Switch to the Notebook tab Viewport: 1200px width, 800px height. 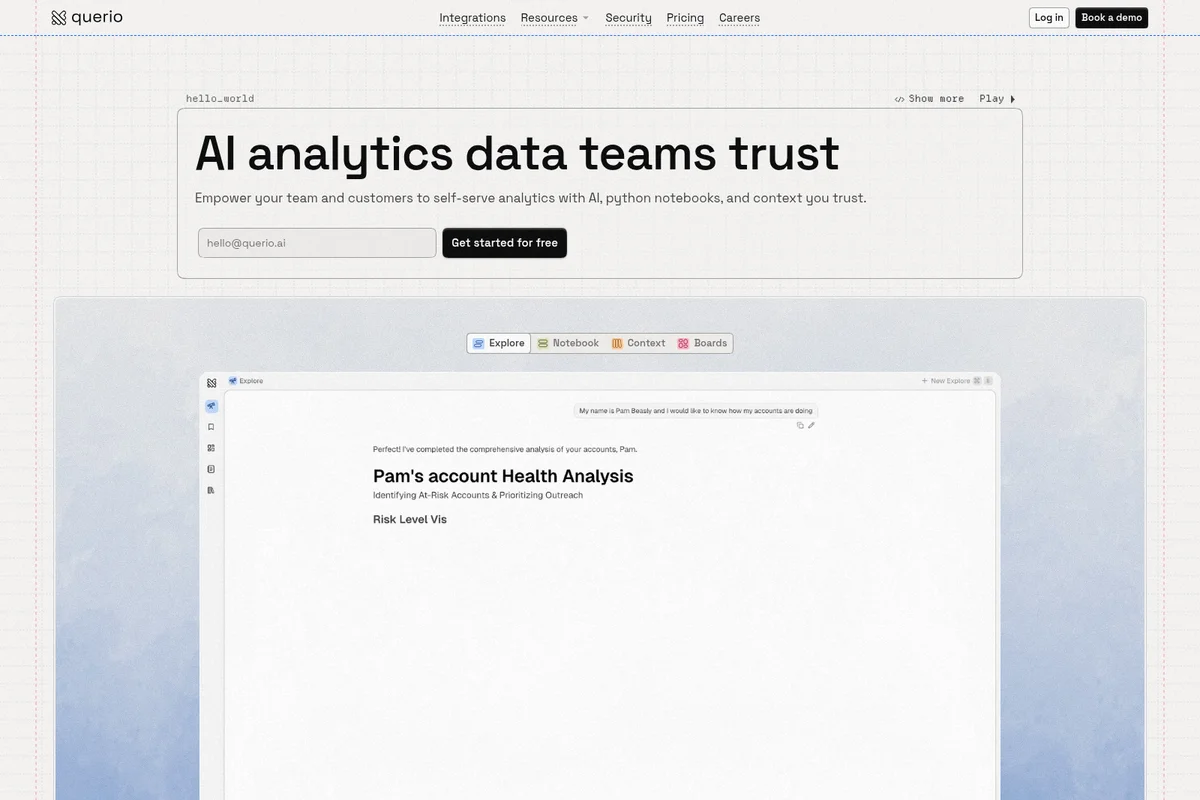pyautogui.click(x=568, y=343)
